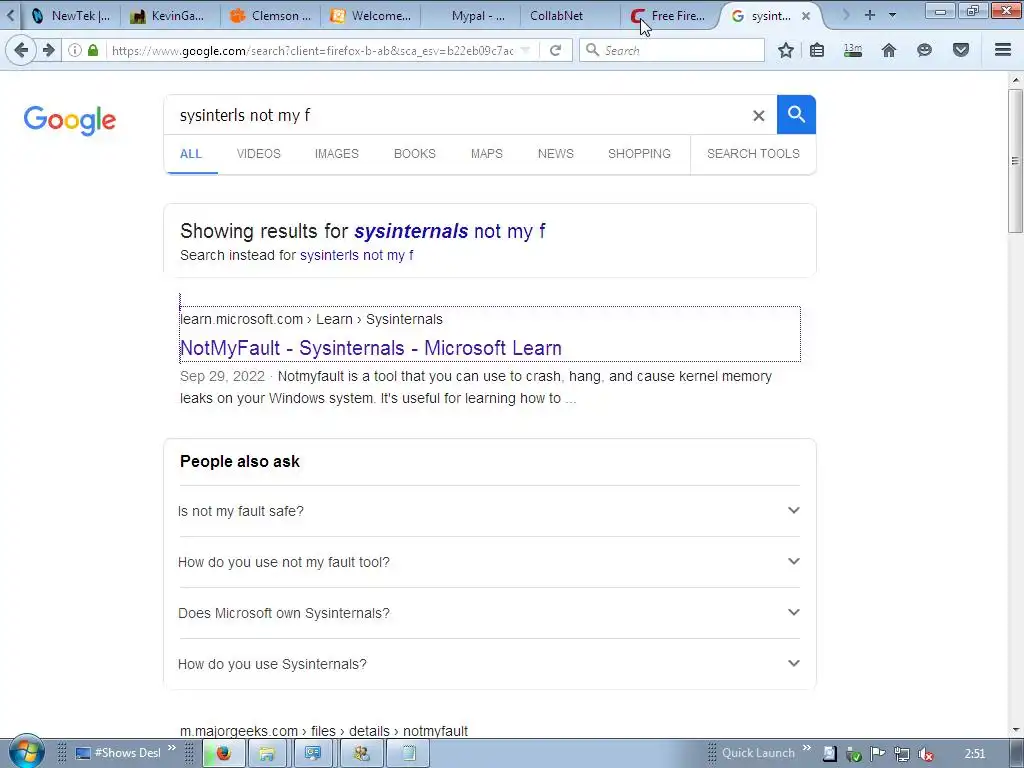Screen dimensions: 1024x768
Task: Select the NEWS search filter
Action: [556, 153]
